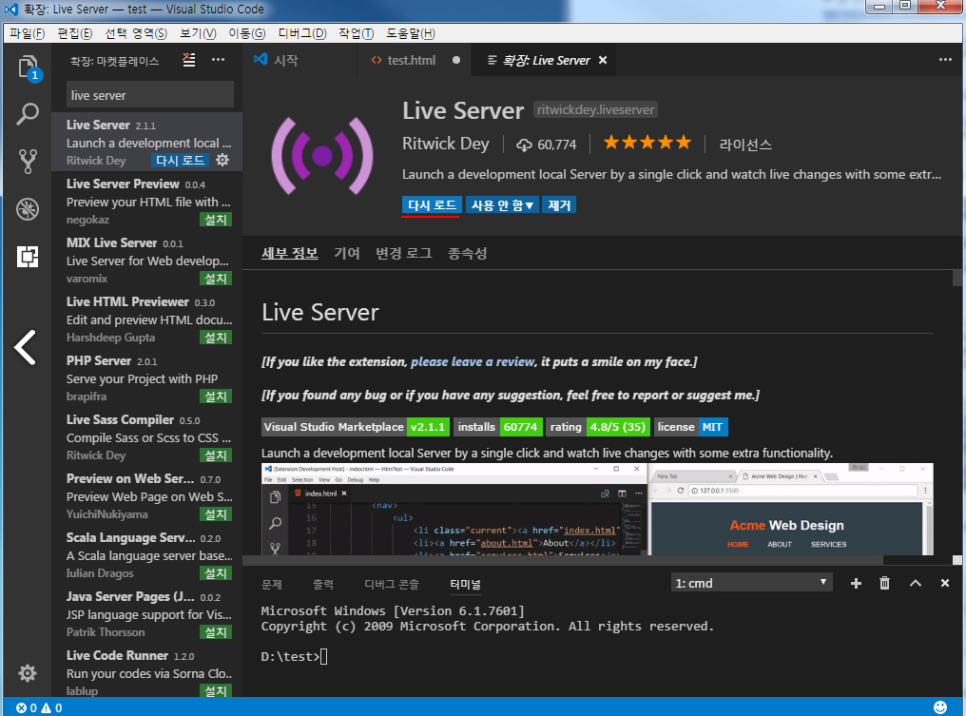This screenshot has height=716, width=966.
Task: Install Java Server Pages extension
Action: click(216, 632)
